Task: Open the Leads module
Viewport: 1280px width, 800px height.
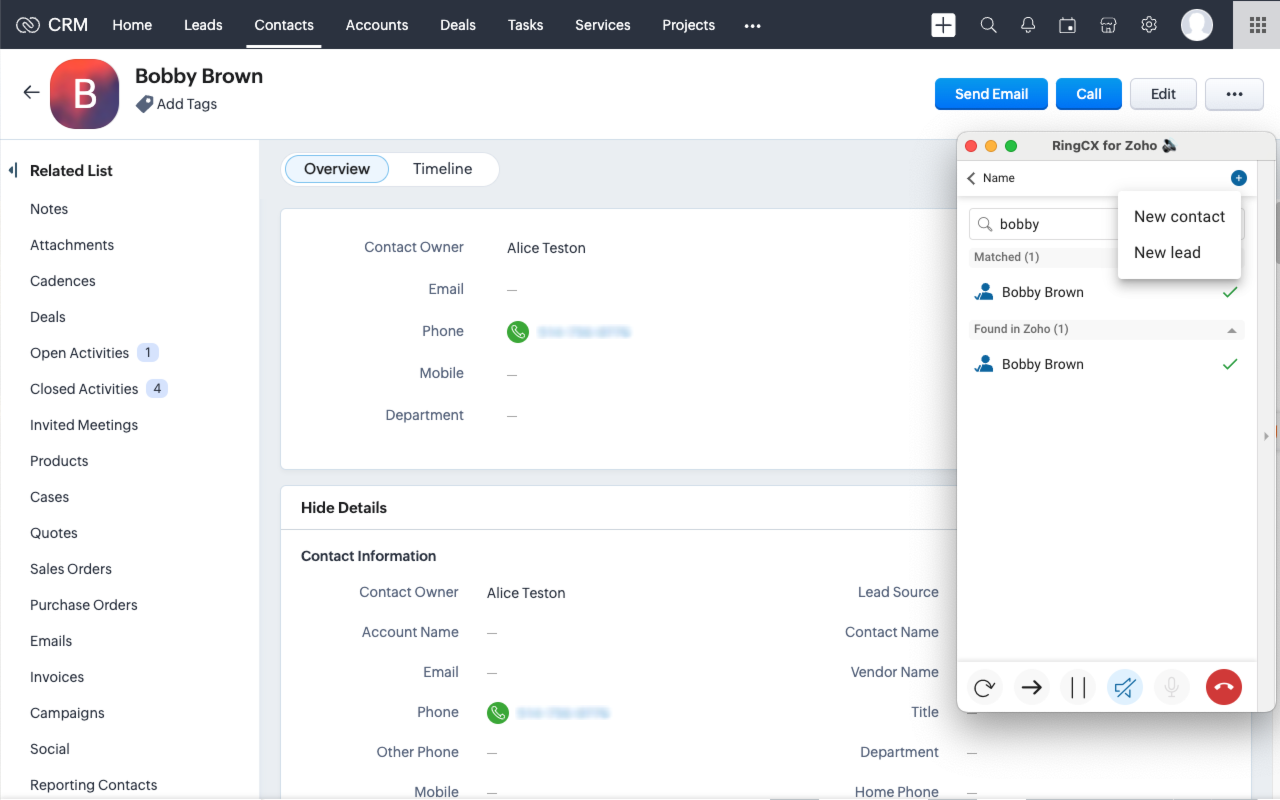Action: tap(203, 25)
